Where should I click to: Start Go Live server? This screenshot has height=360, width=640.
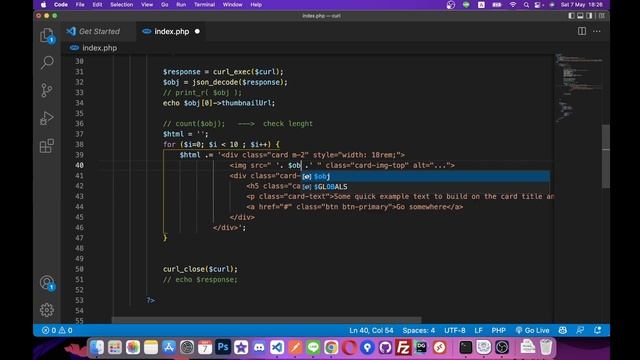[532, 330]
